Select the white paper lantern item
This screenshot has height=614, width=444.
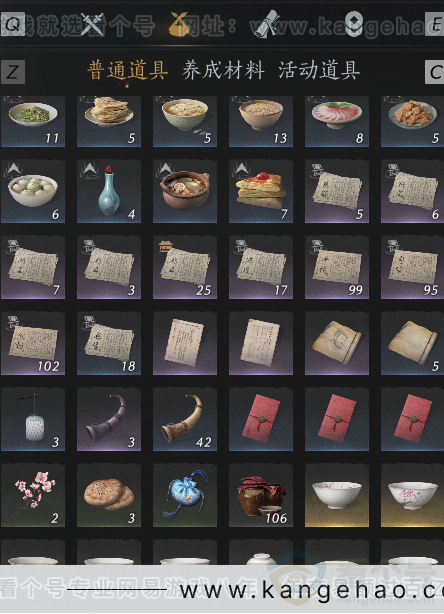33,419
